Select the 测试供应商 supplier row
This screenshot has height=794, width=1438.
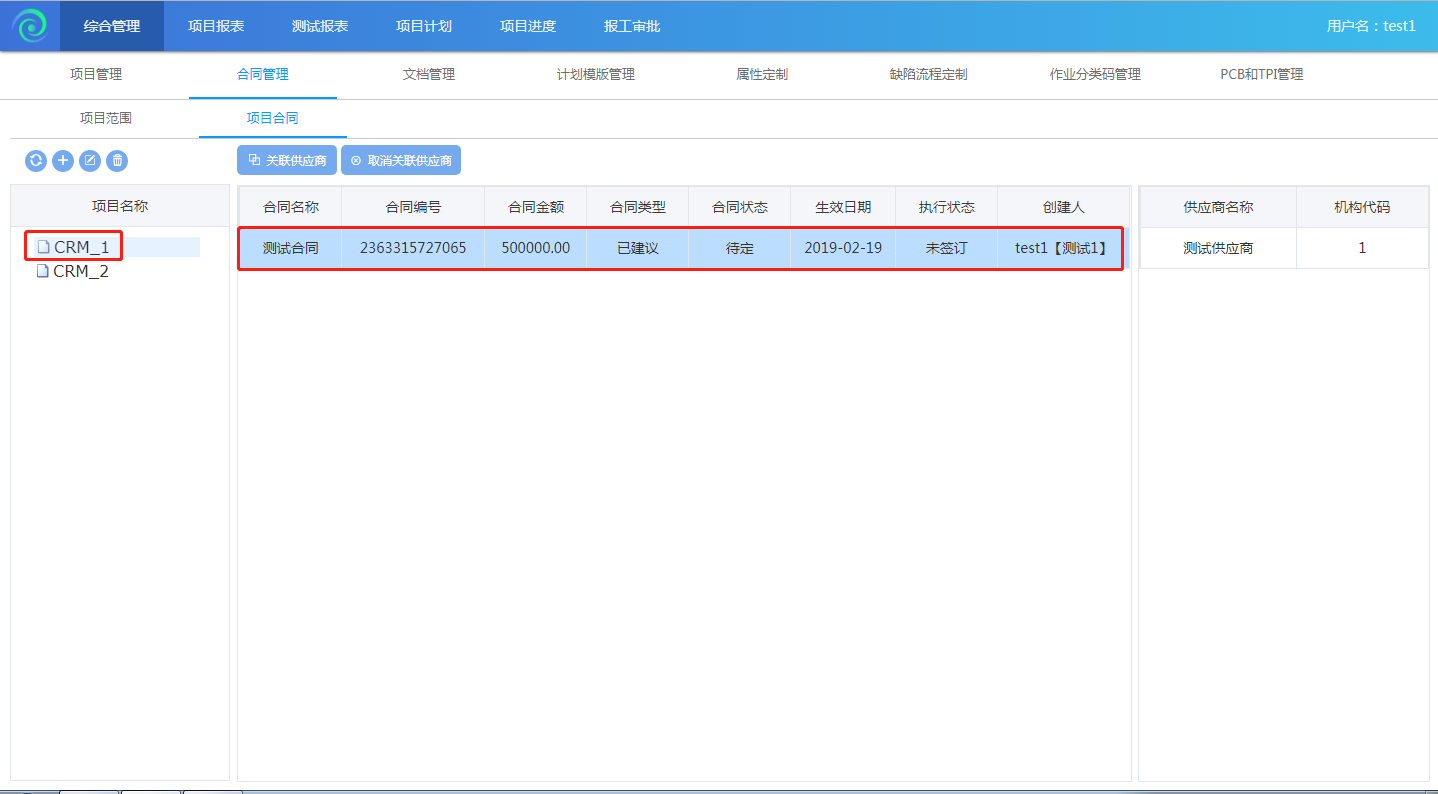click(1218, 248)
